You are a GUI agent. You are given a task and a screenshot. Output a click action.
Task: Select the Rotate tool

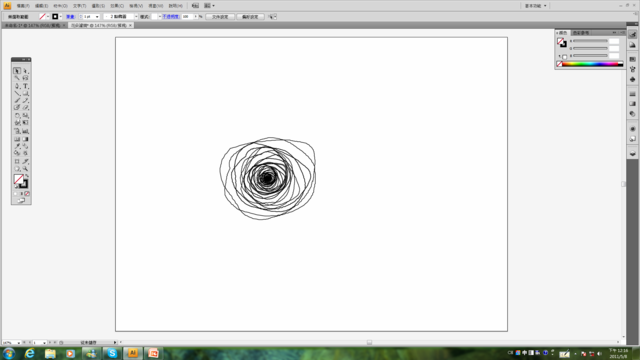pyautogui.click(x=17, y=116)
